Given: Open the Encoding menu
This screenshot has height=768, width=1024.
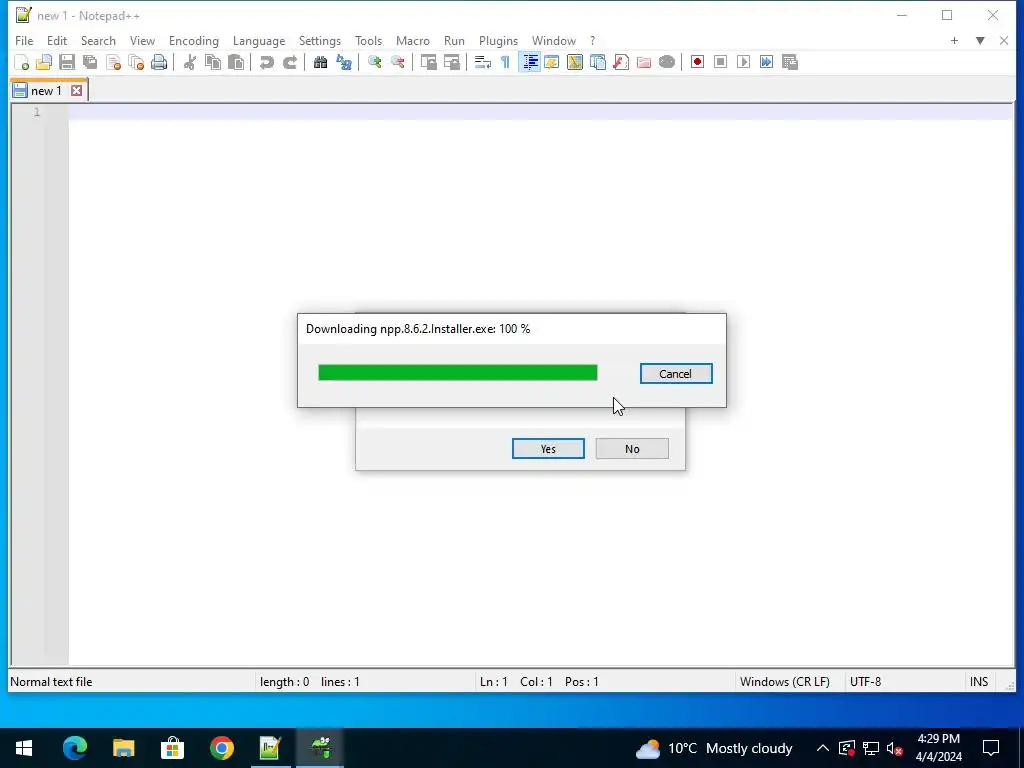Looking at the screenshot, I should pos(193,40).
